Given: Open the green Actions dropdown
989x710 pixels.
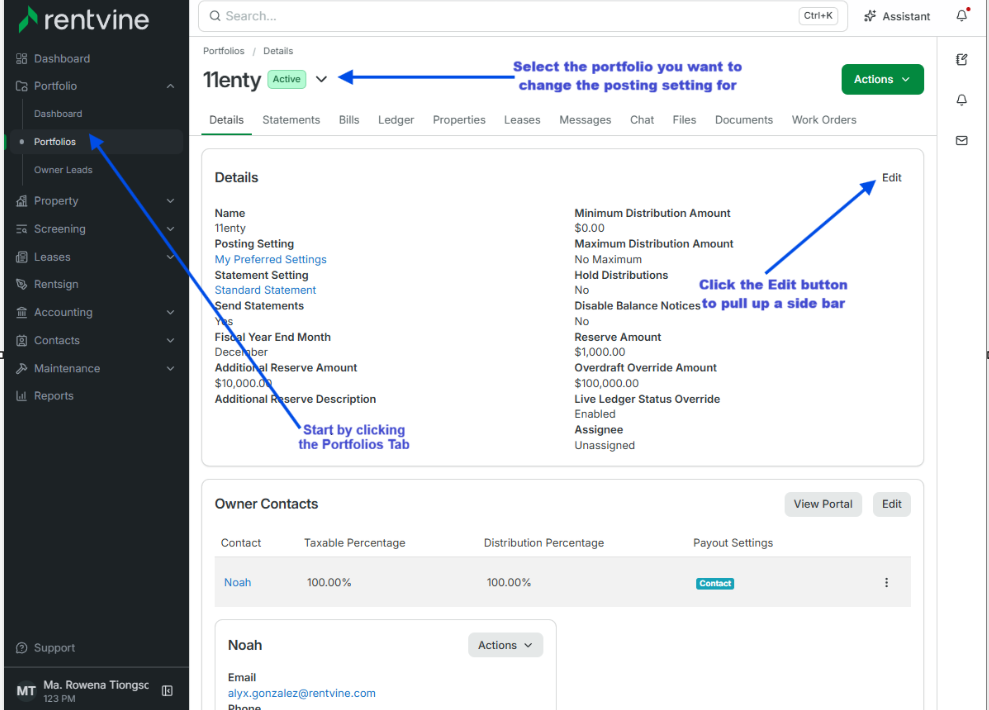Looking at the screenshot, I should (x=882, y=79).
